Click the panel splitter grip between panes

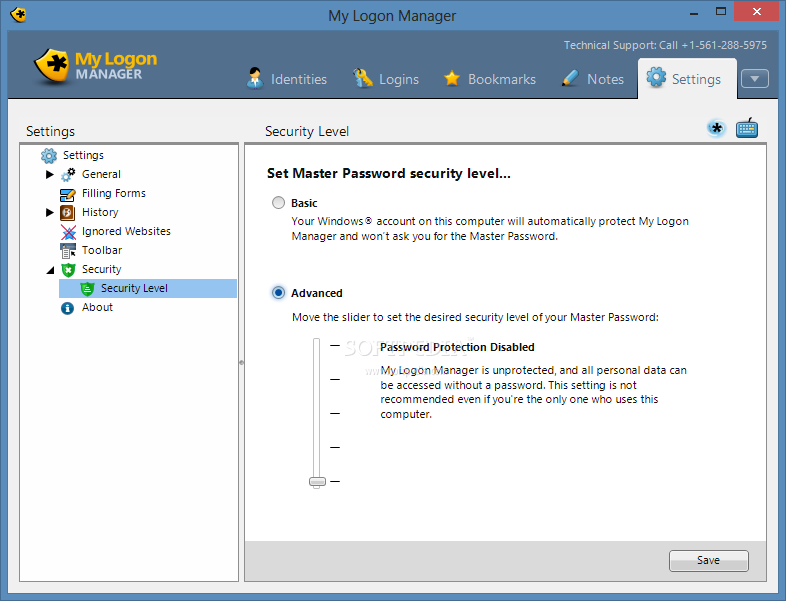pyautogui.click(x=242, y=362)
